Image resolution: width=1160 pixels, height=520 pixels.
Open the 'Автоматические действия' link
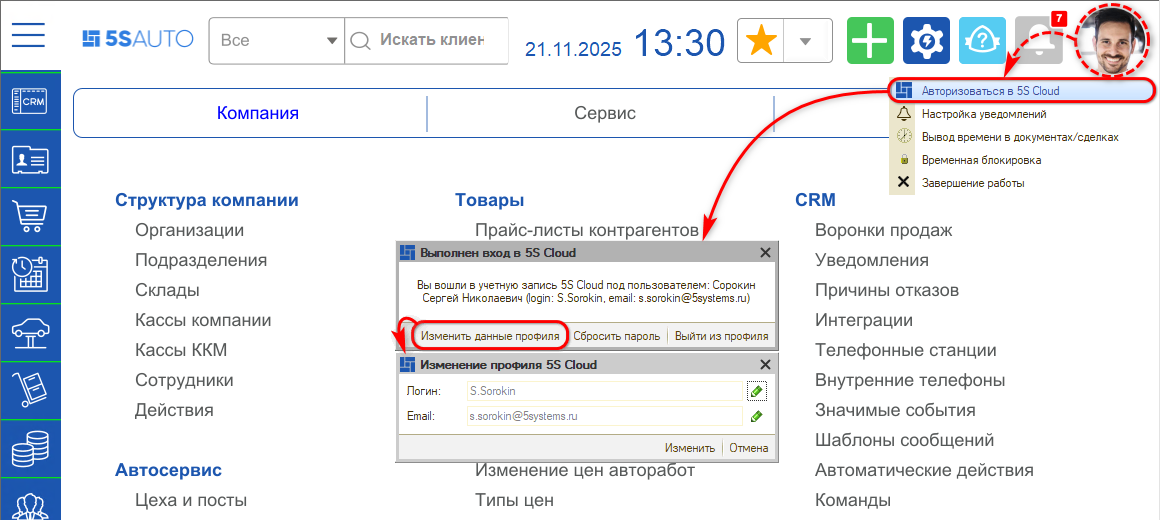(925, 470)
